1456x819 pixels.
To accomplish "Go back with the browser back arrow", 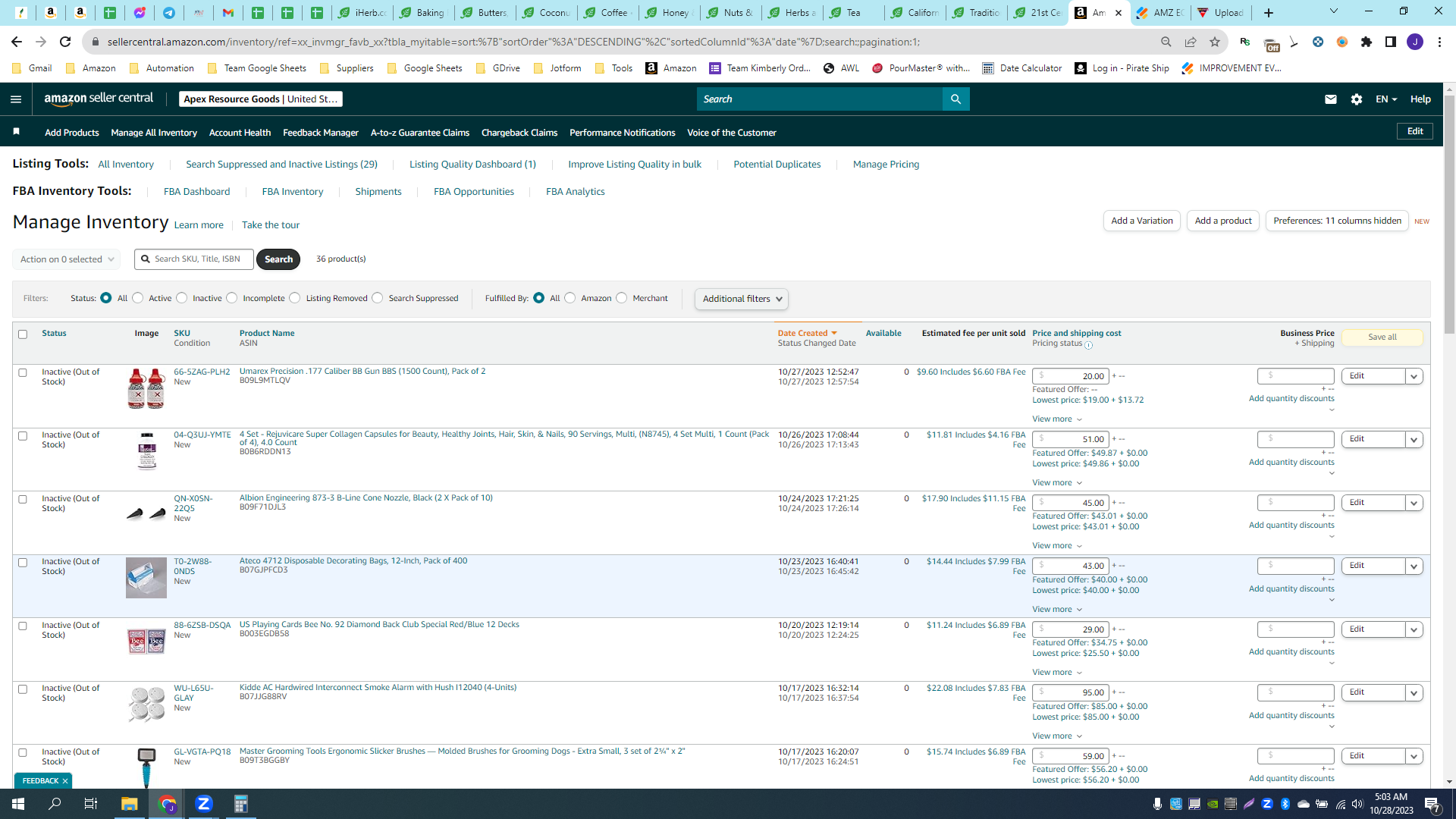I will click(17, 42).
